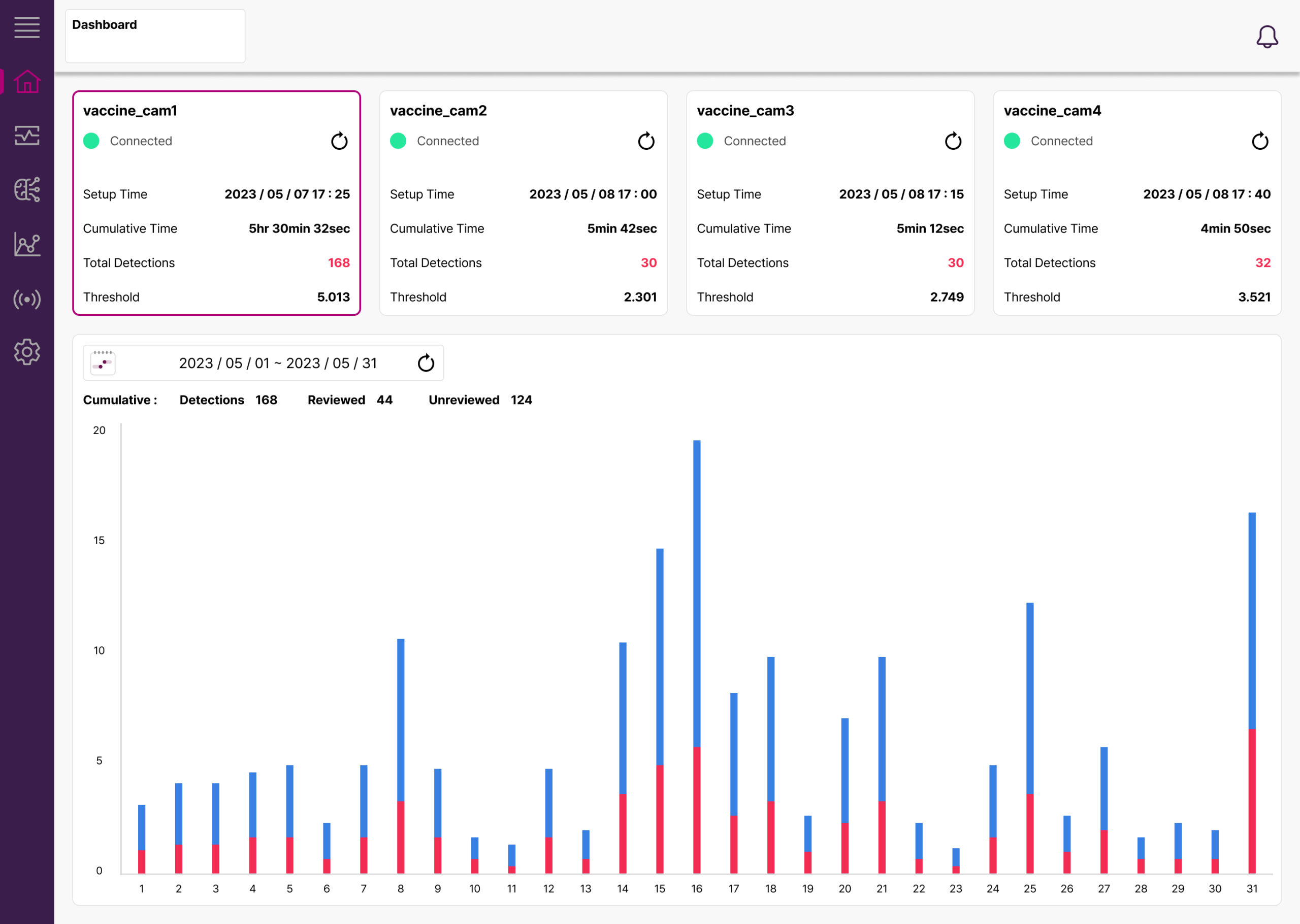Image resolution: width=1300 pixels, height=924 pixels.
Task: Open the monitoring waveform icon in sidebar
Action: 27,136
